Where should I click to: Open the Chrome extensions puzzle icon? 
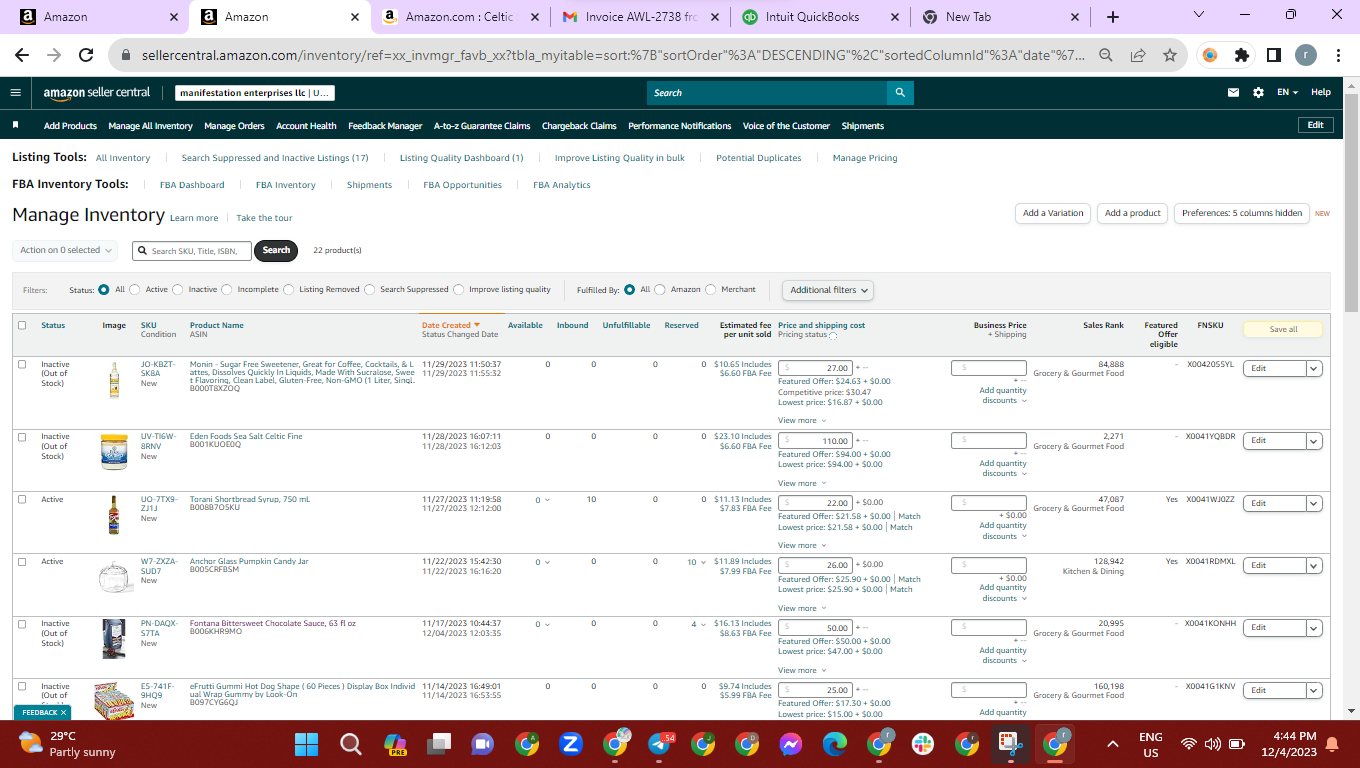1242,56
